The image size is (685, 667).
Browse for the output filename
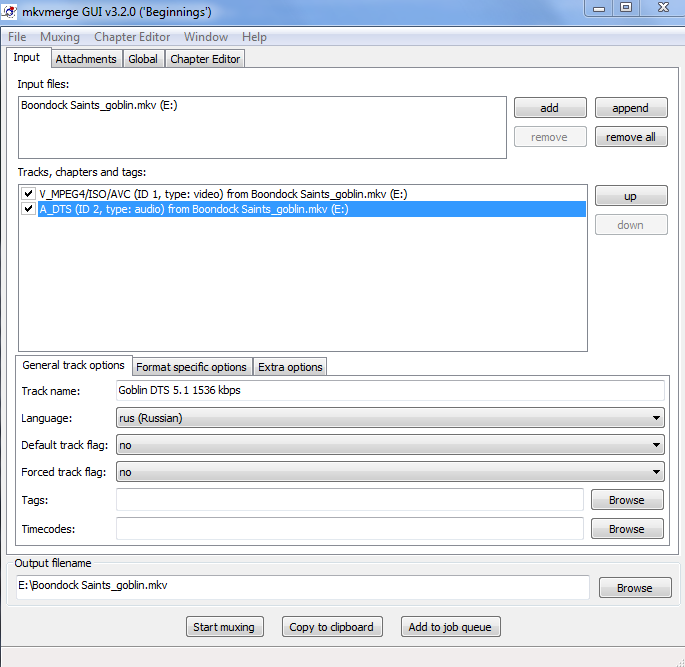pyautogui.click(x=634, y=588)
